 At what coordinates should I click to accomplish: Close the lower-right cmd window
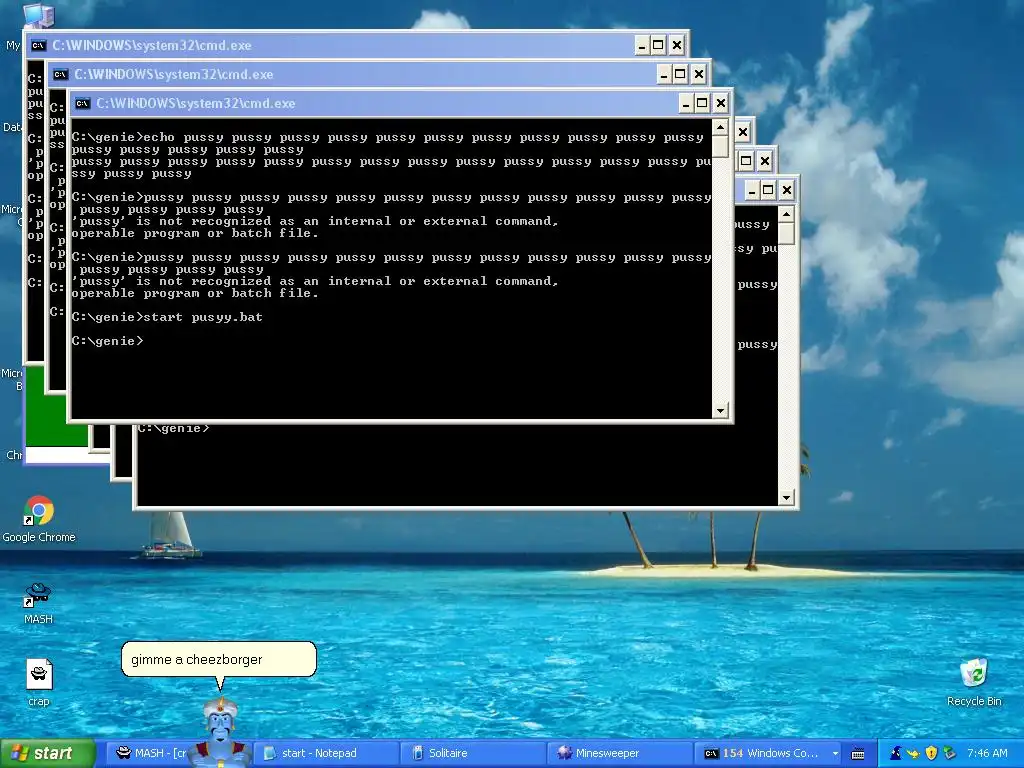click(x=787, y=190)
